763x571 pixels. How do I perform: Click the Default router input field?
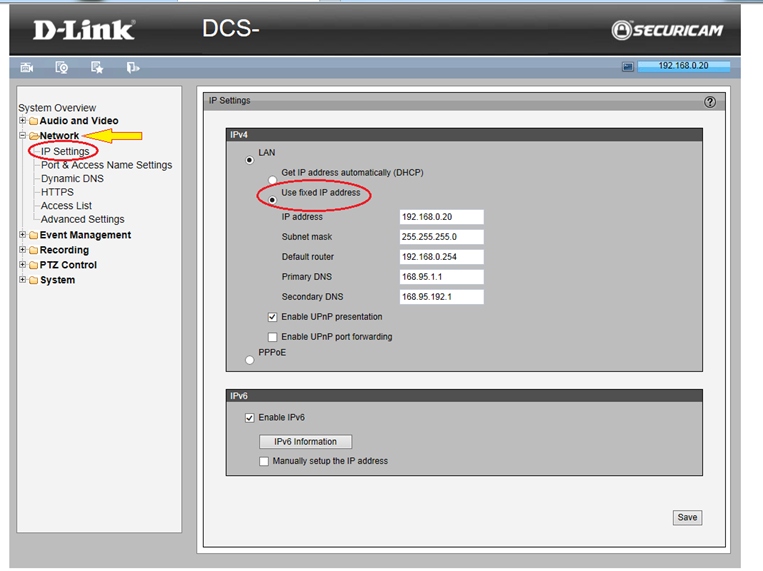[x=441, y=257]
